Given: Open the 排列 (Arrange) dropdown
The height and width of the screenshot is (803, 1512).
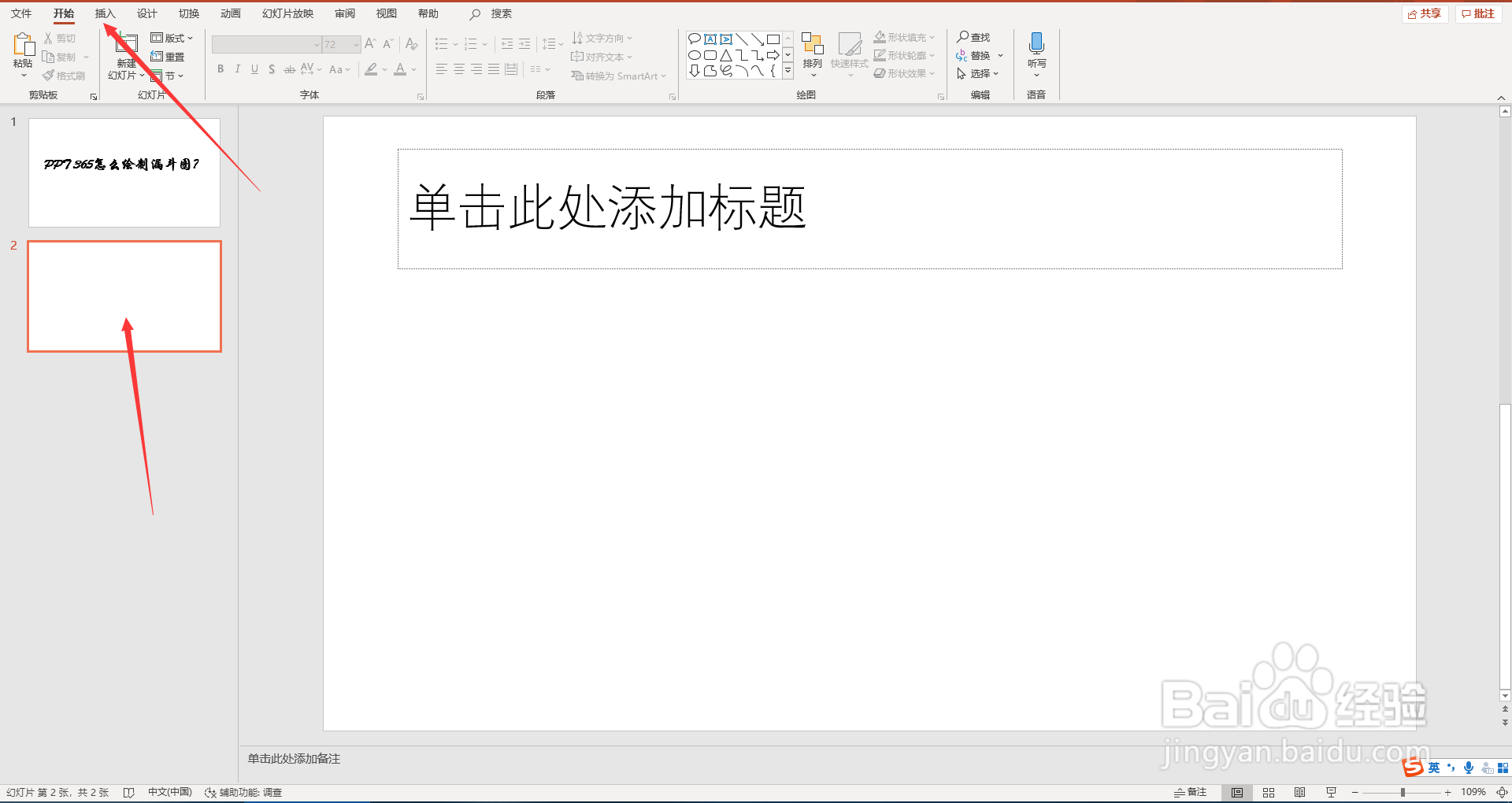Looking at the screenshot, I should point(812,55).
